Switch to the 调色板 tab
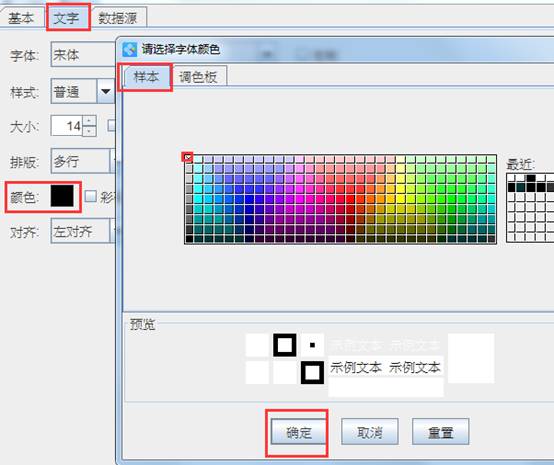The image size is (554, 465). click(x=198, y=77)
